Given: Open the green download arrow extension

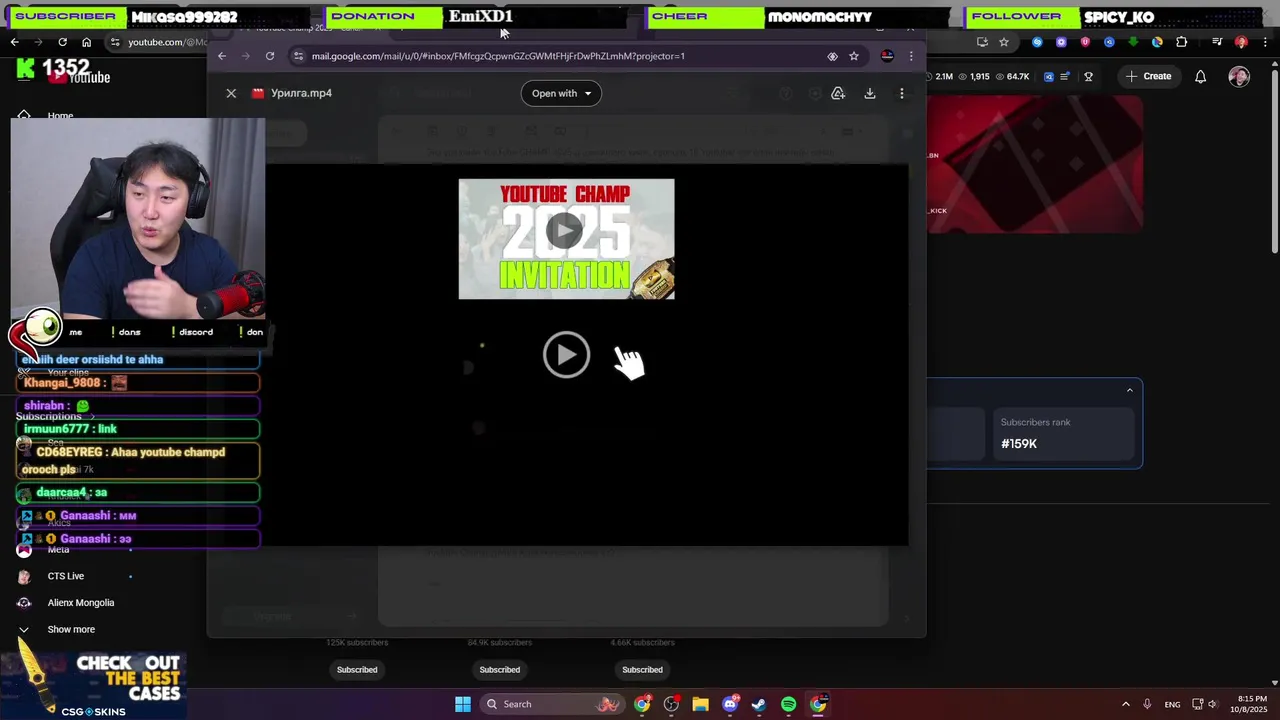Looking at the screenshot, I should pyautogui.click(x=1133, y=42).
